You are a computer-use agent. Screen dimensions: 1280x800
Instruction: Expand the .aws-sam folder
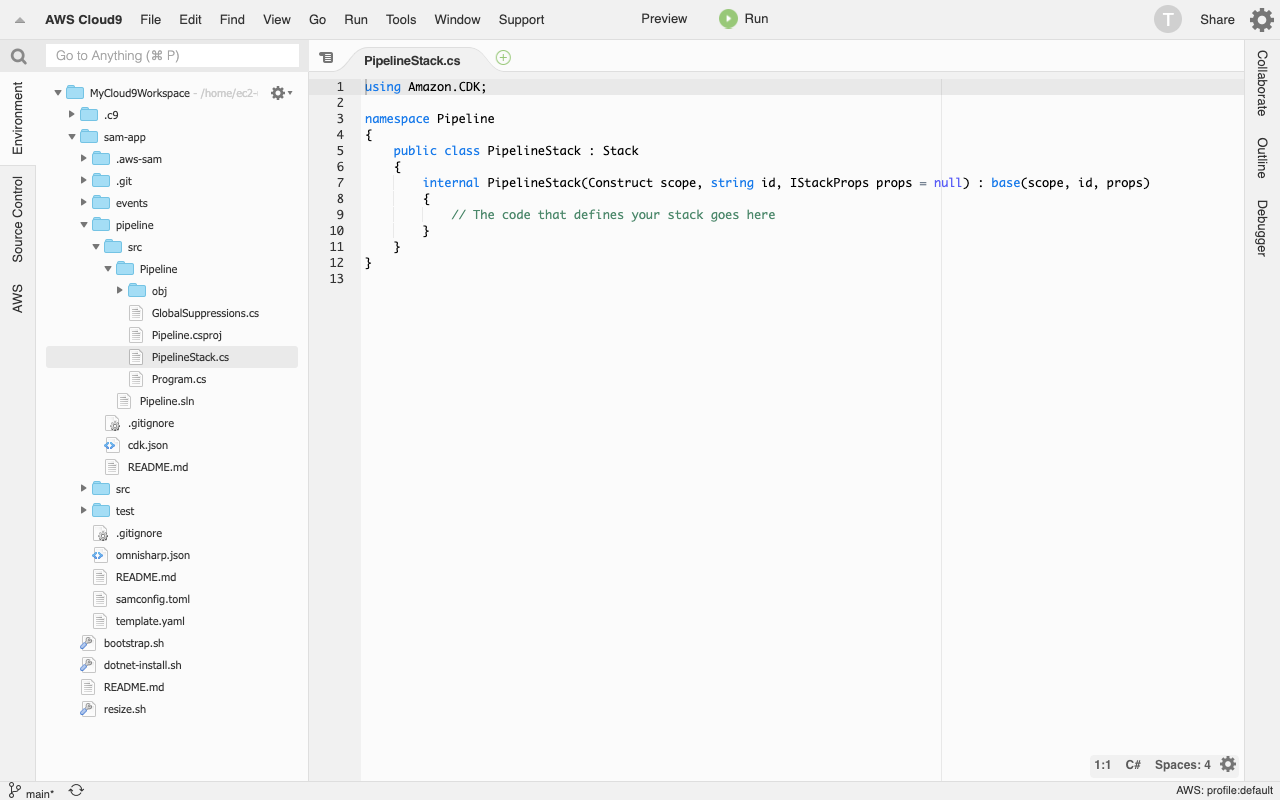(x=84, y=159)
